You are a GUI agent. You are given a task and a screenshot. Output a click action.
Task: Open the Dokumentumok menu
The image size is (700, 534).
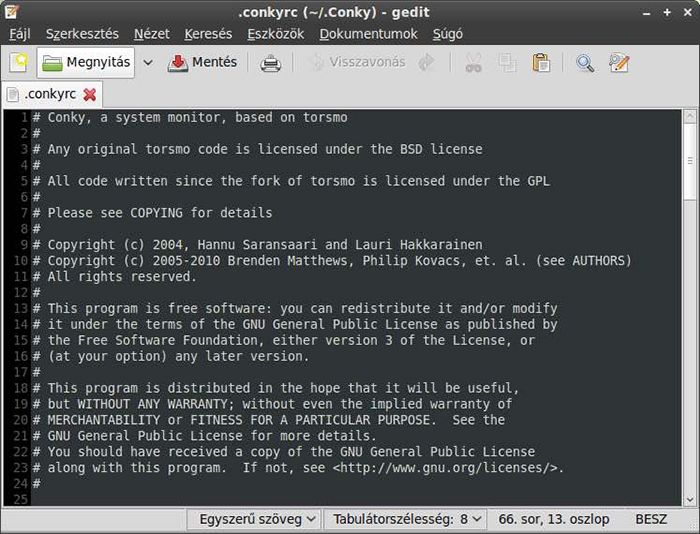[x=368, y=34]
